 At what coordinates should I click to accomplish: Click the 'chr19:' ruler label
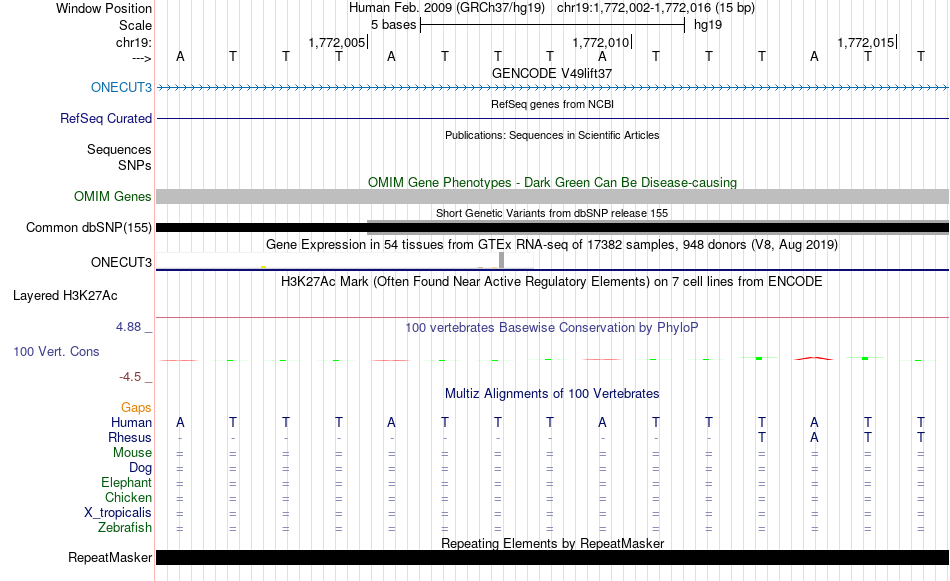(134, 42)
